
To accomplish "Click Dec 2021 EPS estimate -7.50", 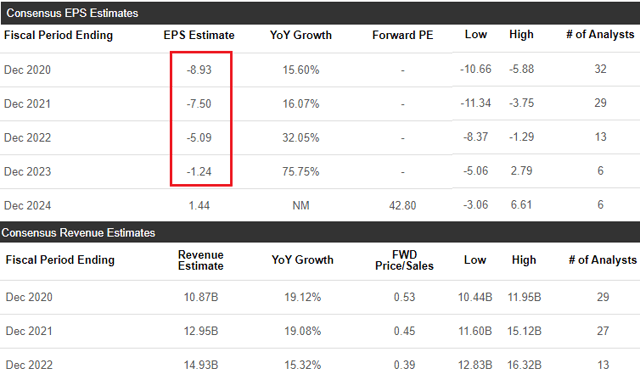I will (199, 104).
